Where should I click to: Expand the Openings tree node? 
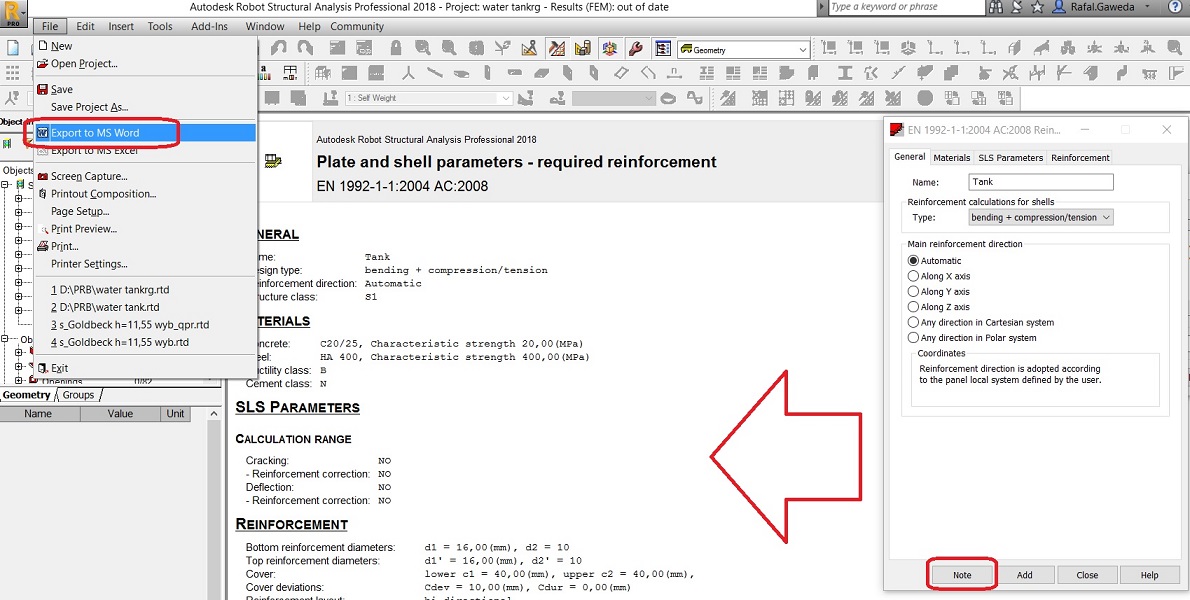(x=18, y=379)
